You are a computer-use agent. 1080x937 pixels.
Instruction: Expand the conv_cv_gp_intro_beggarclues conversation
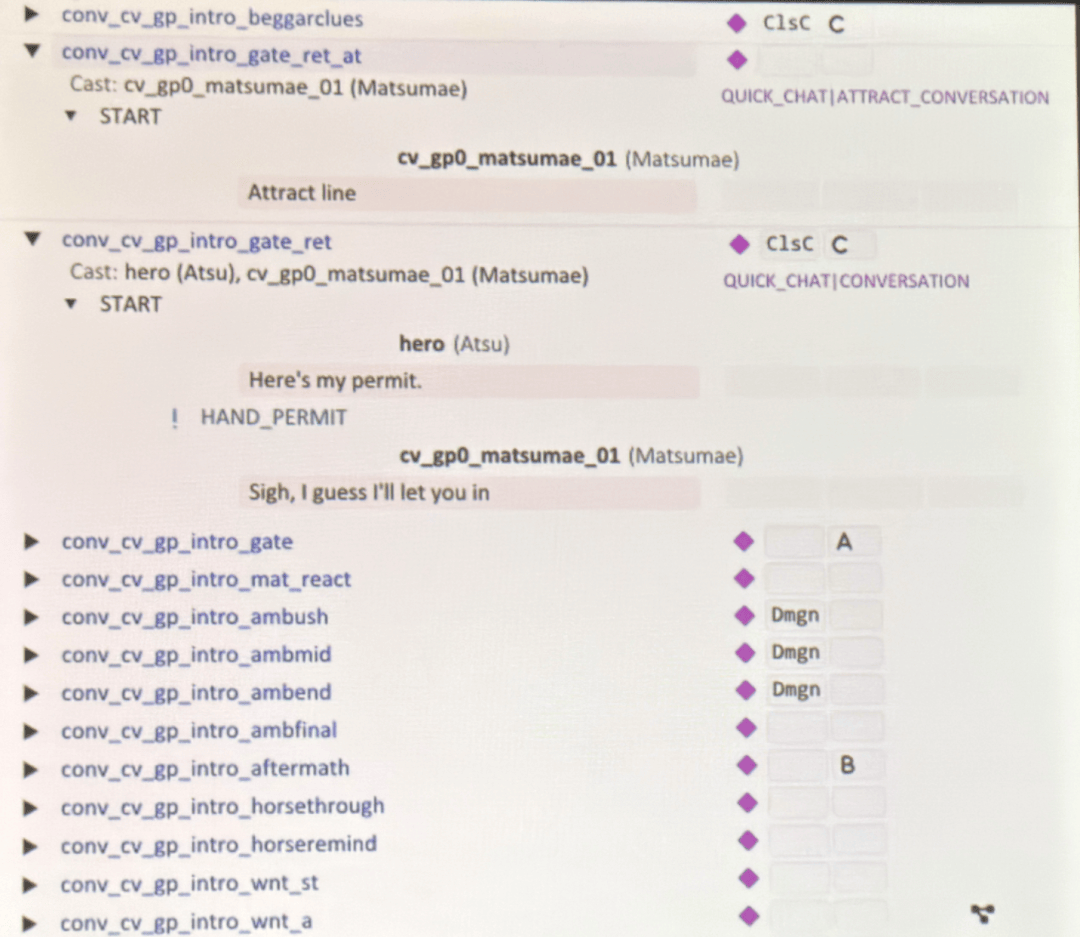pos(32,16)
